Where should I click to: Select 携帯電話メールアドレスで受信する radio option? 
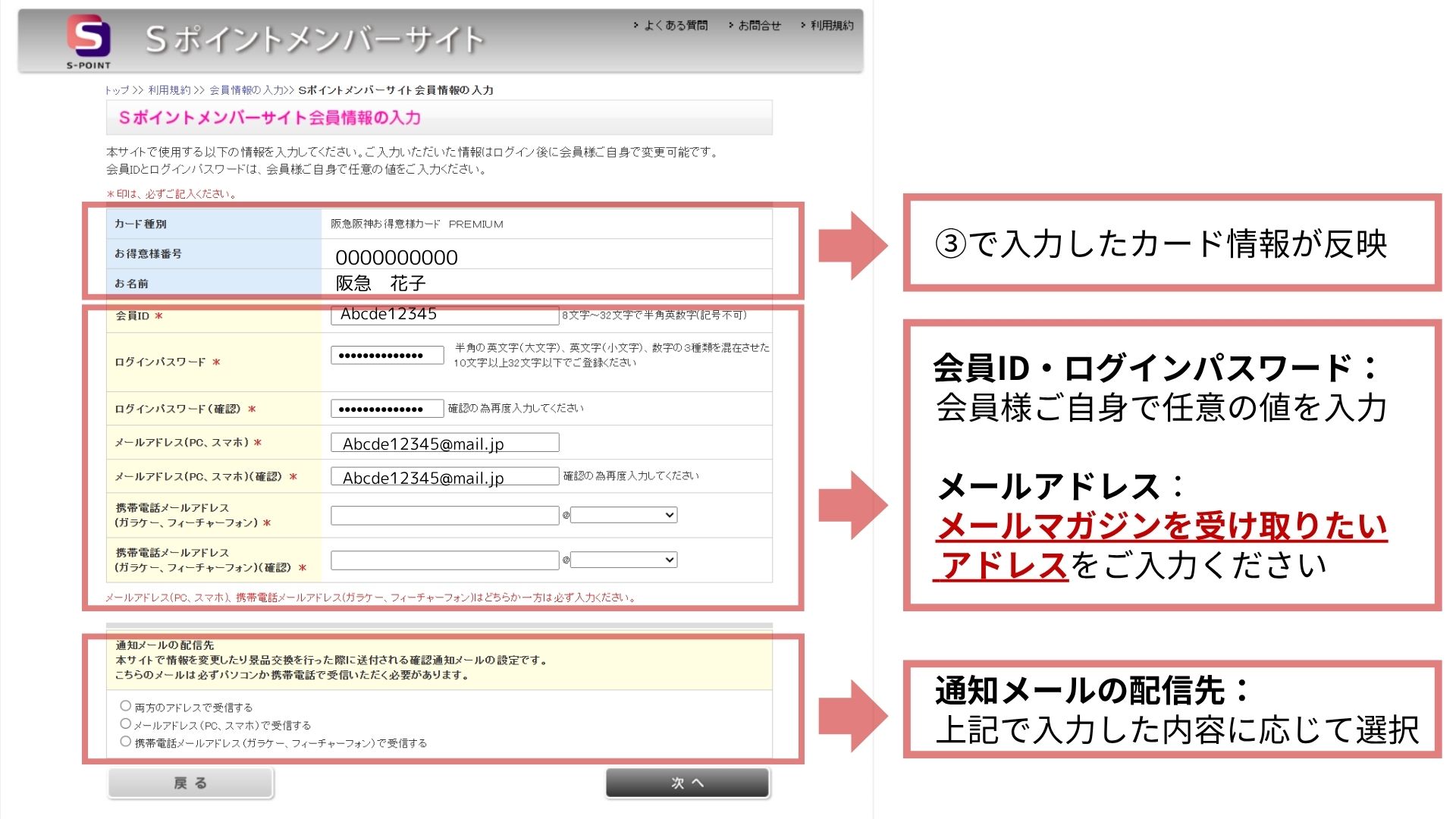126,742
